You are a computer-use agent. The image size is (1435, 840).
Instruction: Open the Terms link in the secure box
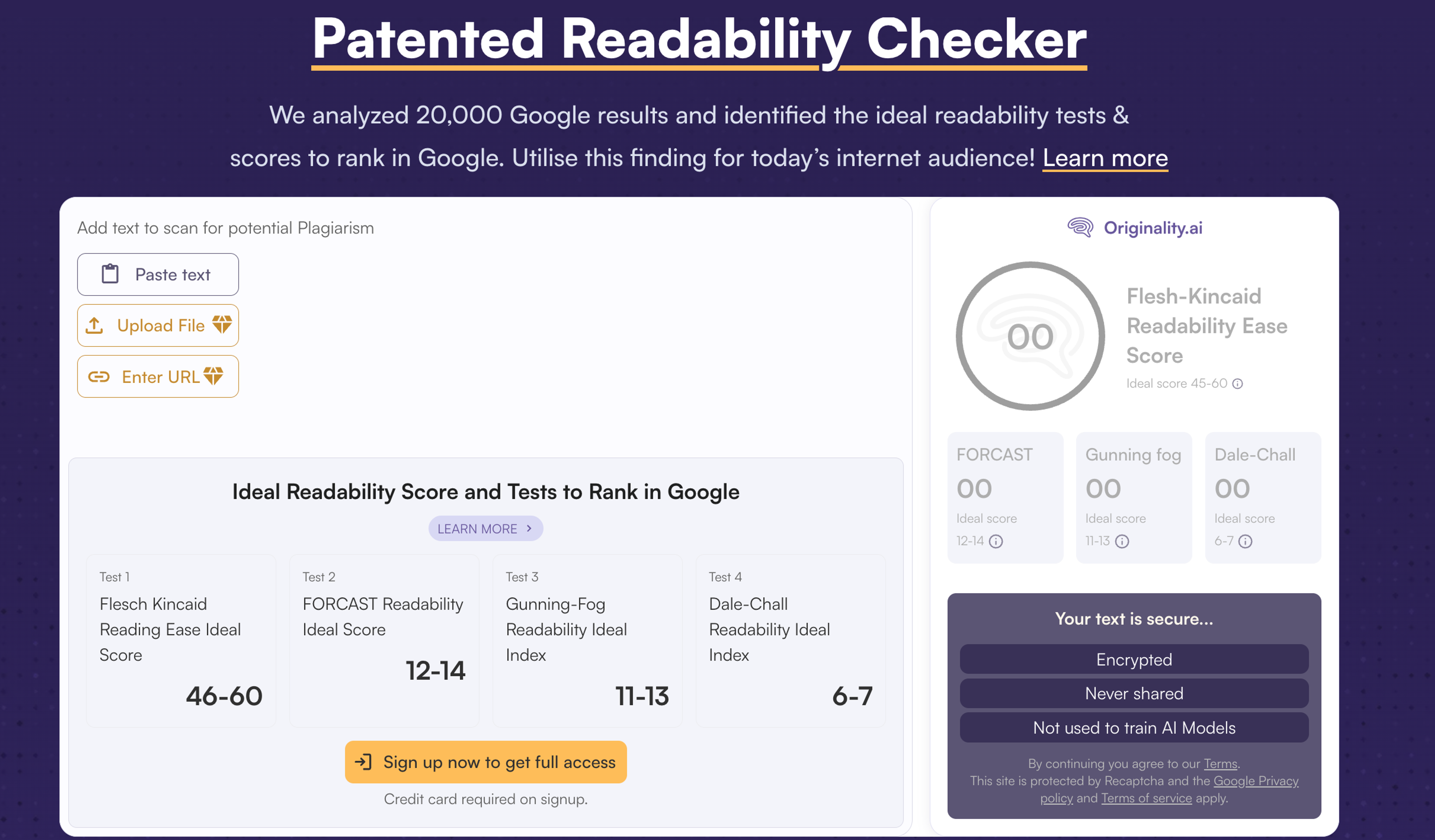(1220, 764)
